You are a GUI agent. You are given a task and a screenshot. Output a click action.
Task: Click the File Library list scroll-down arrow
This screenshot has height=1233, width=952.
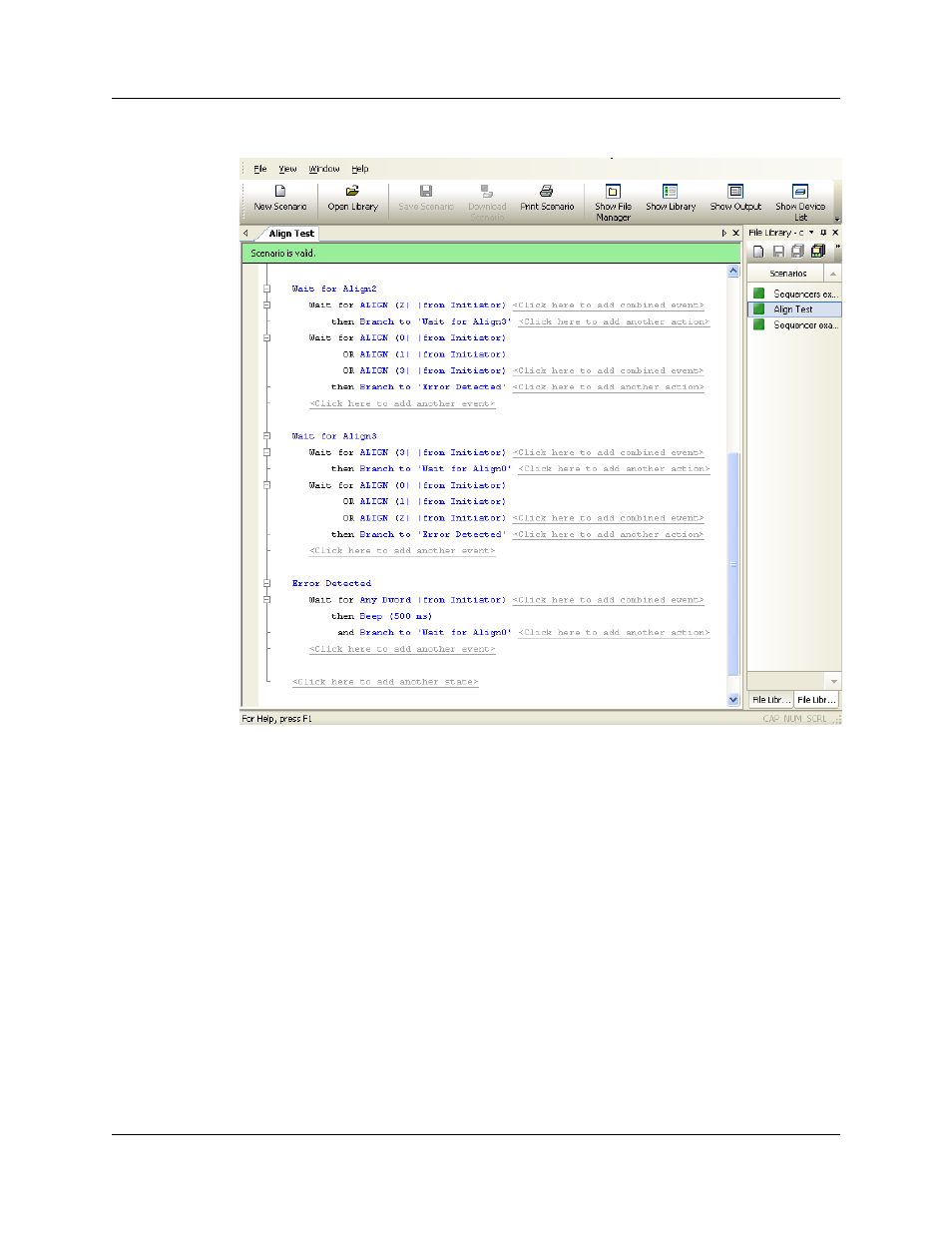coord(834,681)
